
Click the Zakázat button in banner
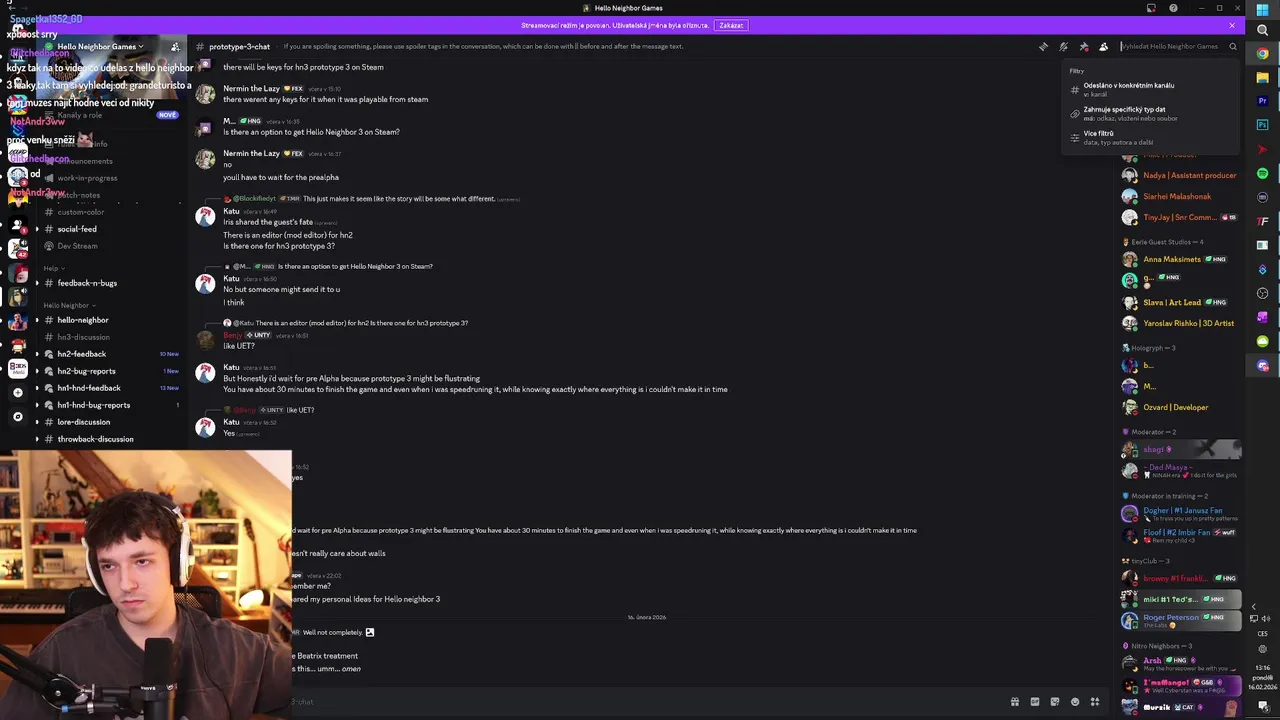coord(731,25)
